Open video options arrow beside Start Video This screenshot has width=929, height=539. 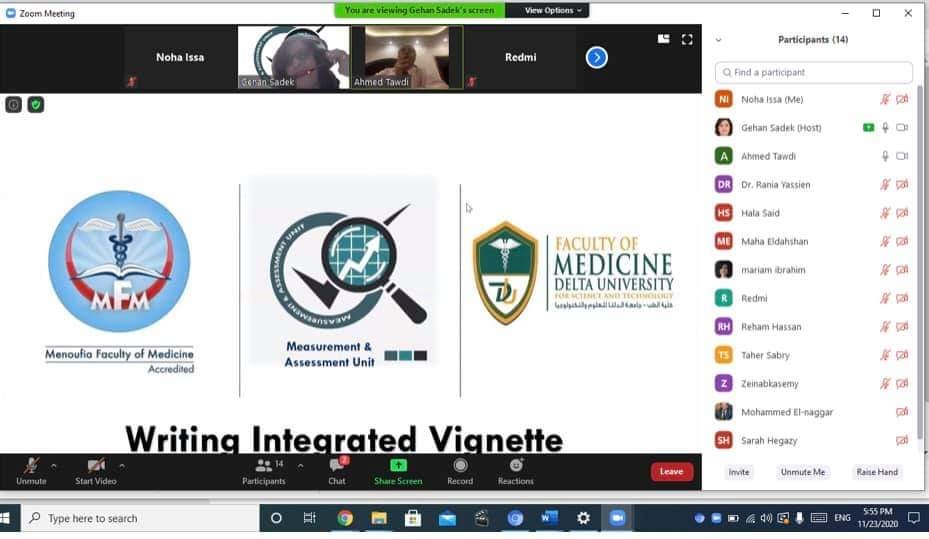pos(122,466)
